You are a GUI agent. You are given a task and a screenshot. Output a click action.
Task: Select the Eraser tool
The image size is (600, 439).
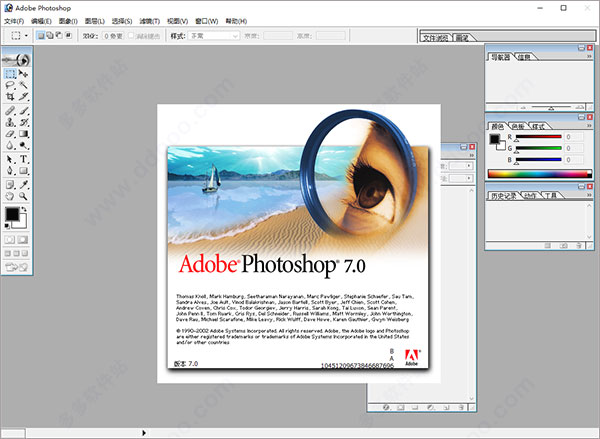click(x=10, y=134)
